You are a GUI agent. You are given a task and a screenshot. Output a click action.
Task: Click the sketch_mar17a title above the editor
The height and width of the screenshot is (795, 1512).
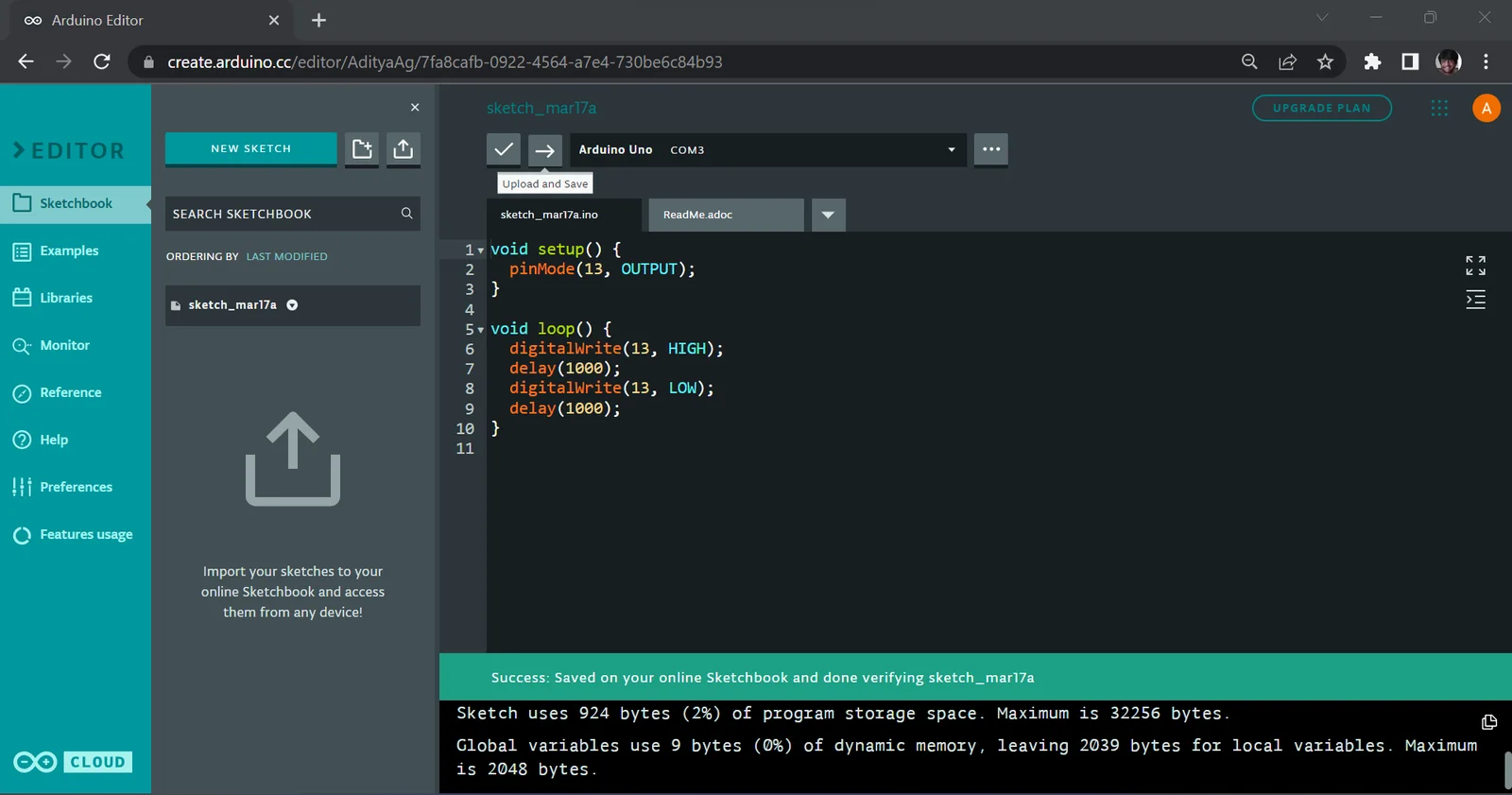541,108
